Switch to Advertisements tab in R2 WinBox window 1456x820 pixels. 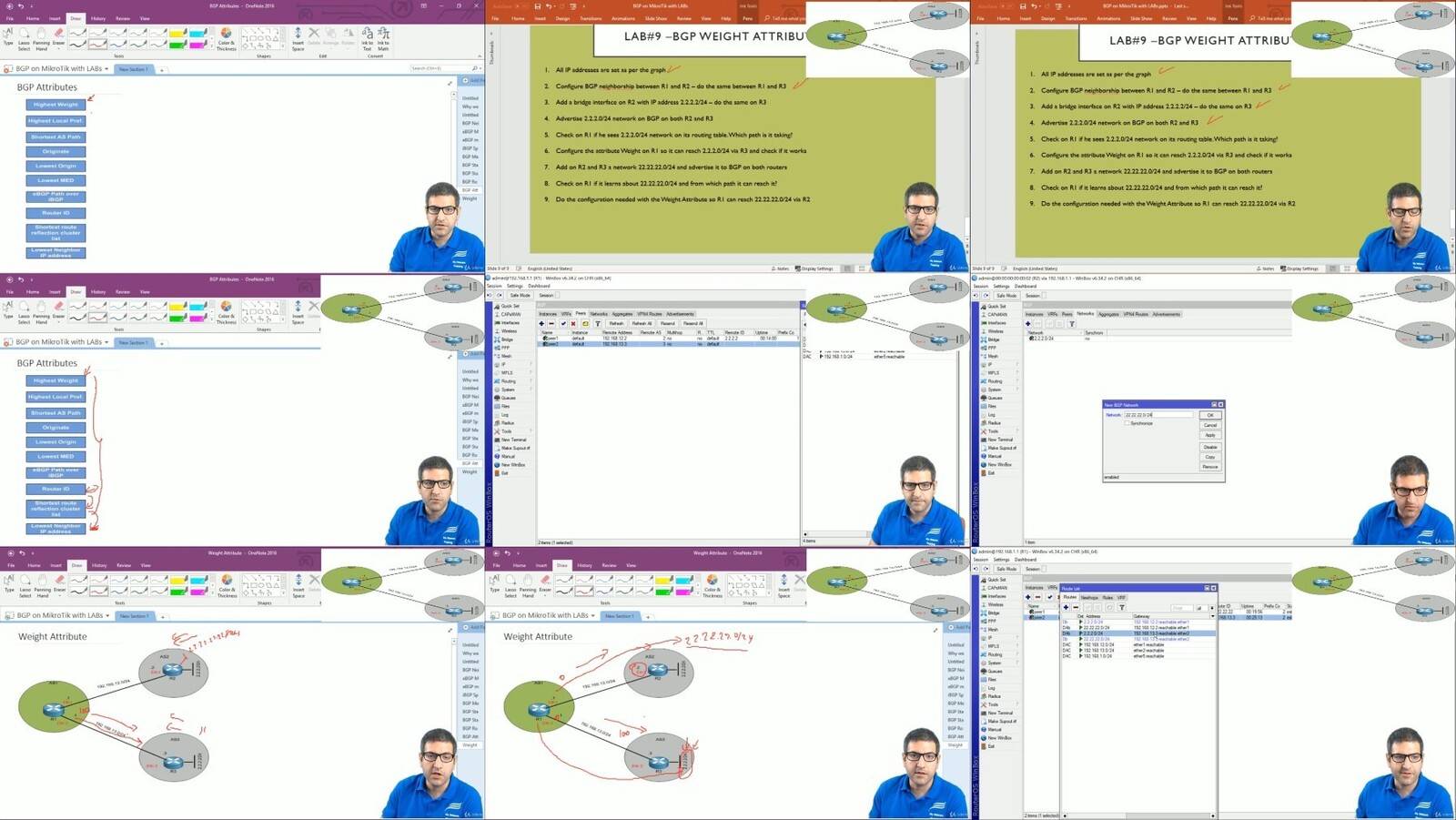(1166, 314)
